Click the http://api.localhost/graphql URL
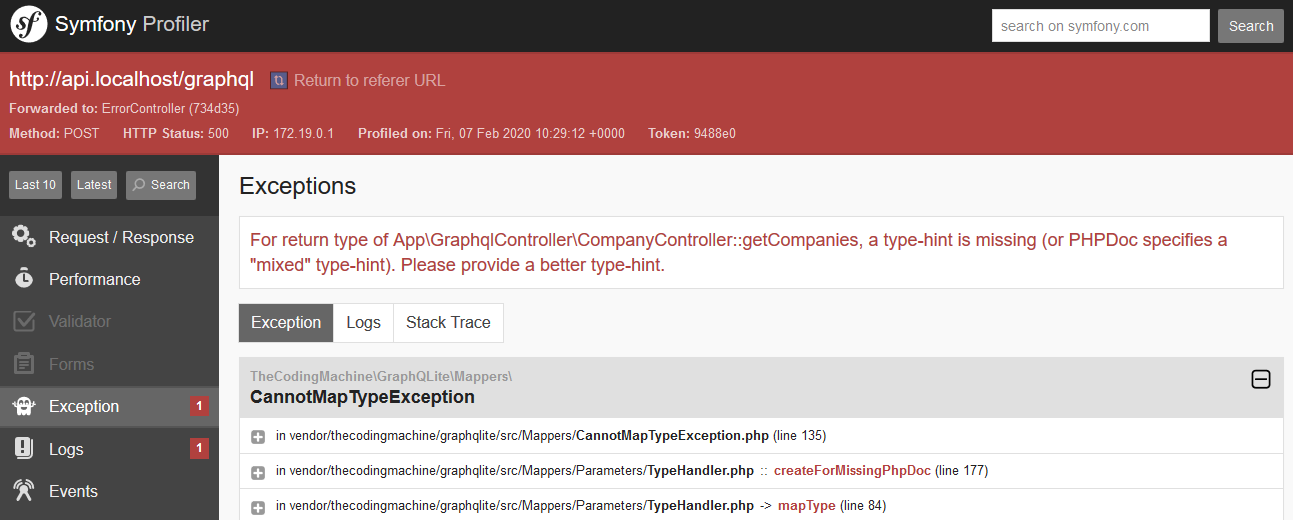This screenshot has height=522, width=1293. [131, 80]
